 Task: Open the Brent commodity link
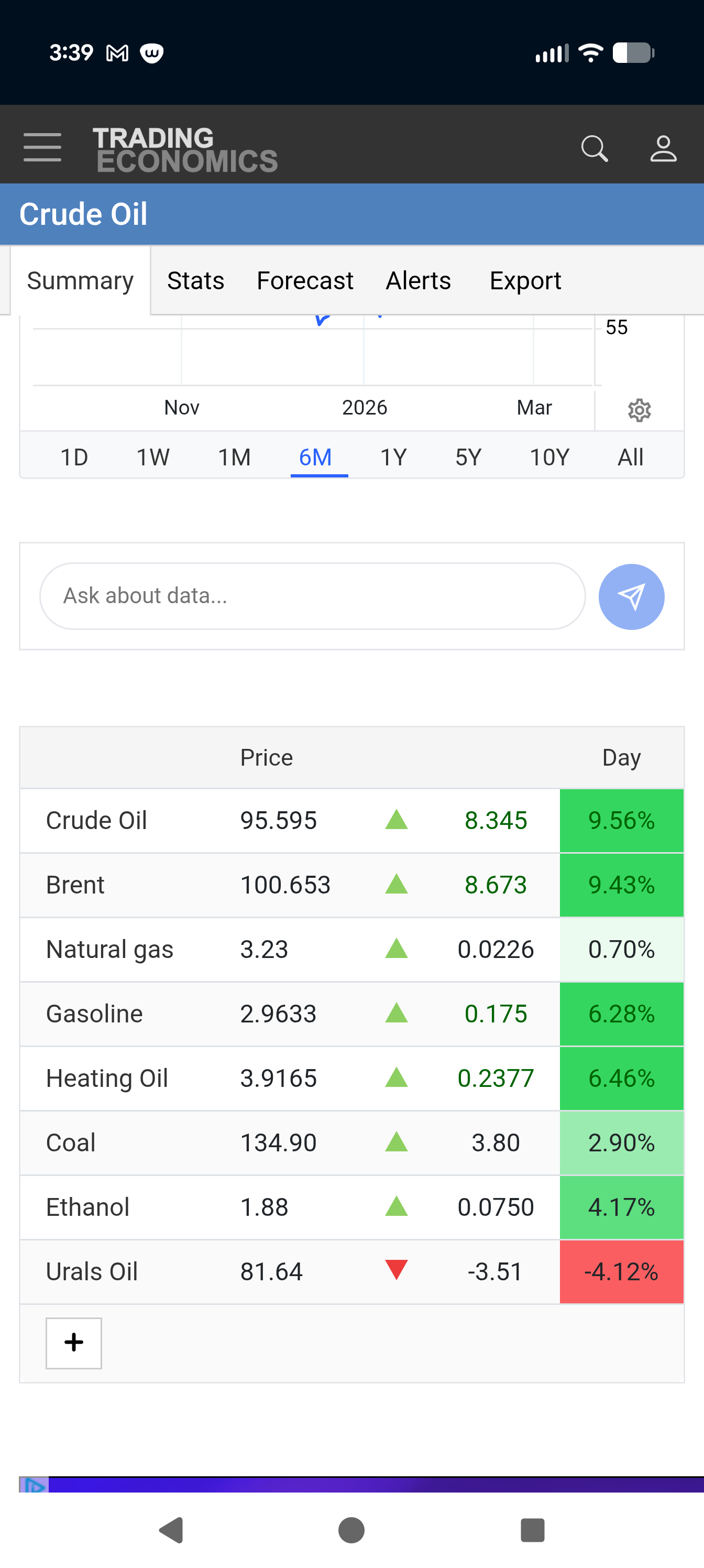coord(75,885)
